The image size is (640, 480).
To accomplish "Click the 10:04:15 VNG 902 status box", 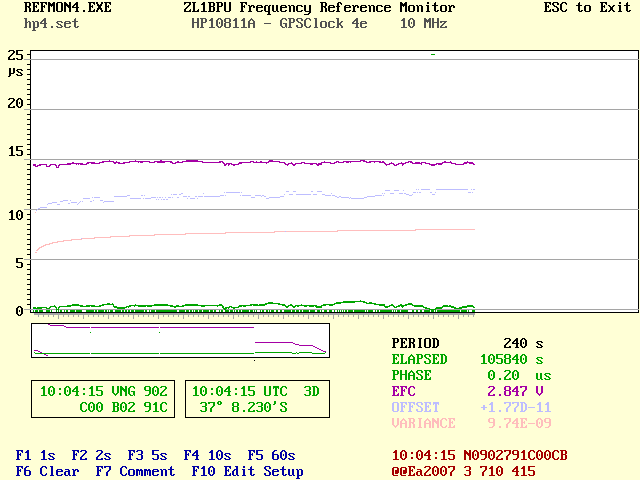I will tap(103, 399).
